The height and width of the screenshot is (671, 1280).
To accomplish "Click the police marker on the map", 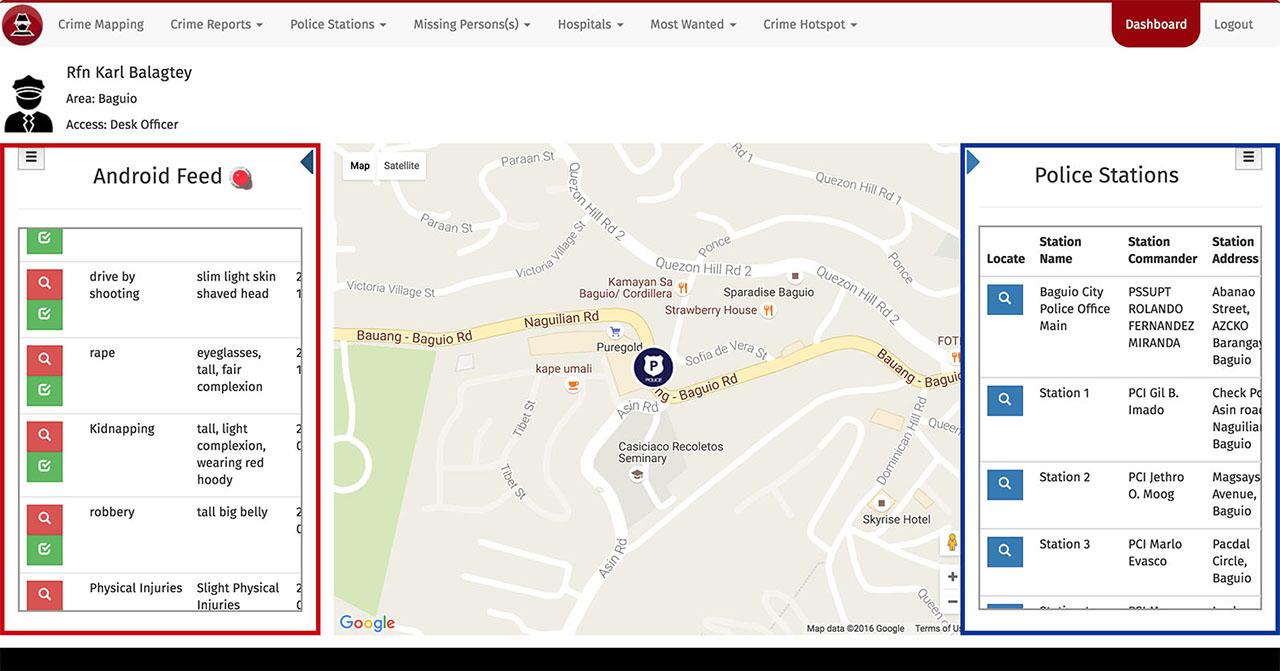I will [x=653, y=367].
